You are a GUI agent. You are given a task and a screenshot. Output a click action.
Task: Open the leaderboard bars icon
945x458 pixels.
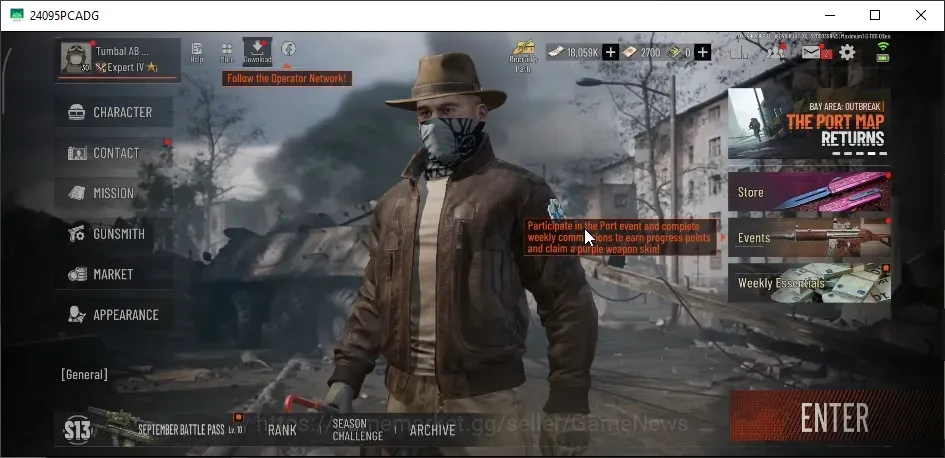739,52
